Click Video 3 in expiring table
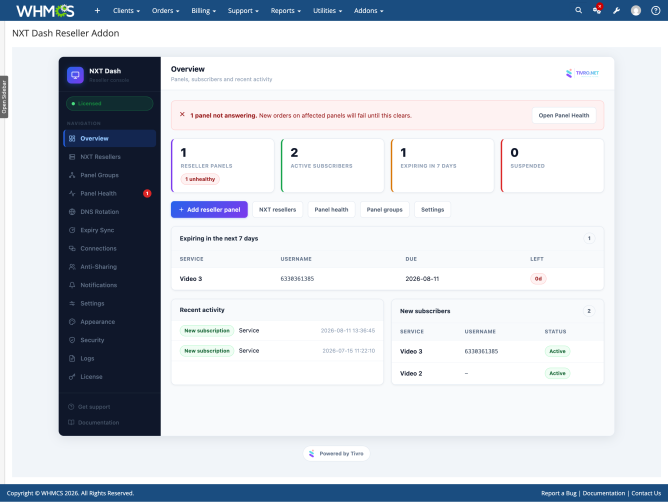The image size is (668, 502). click(x=191, y=279)
